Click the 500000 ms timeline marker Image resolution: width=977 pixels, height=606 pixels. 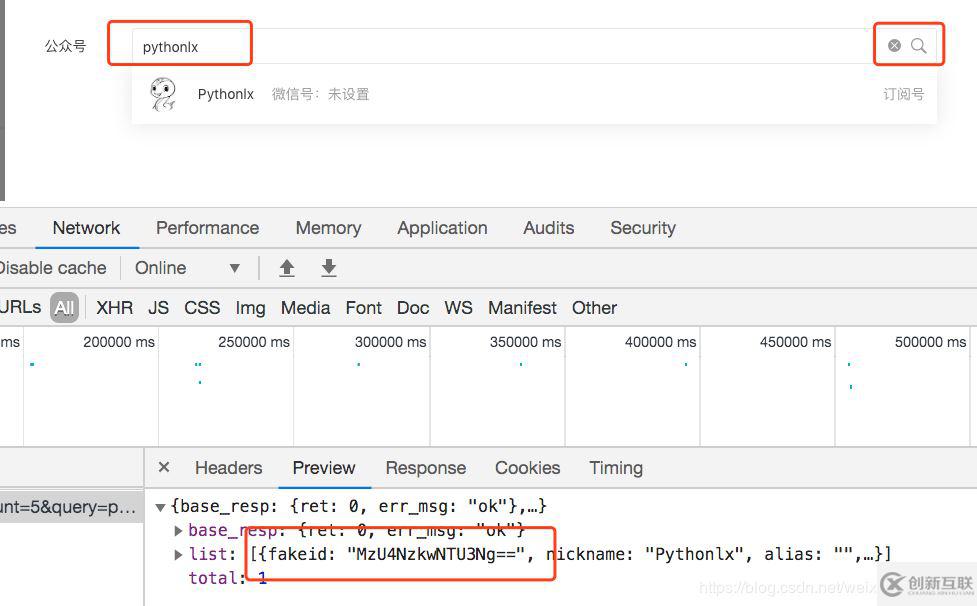click(x=930, y=342)
